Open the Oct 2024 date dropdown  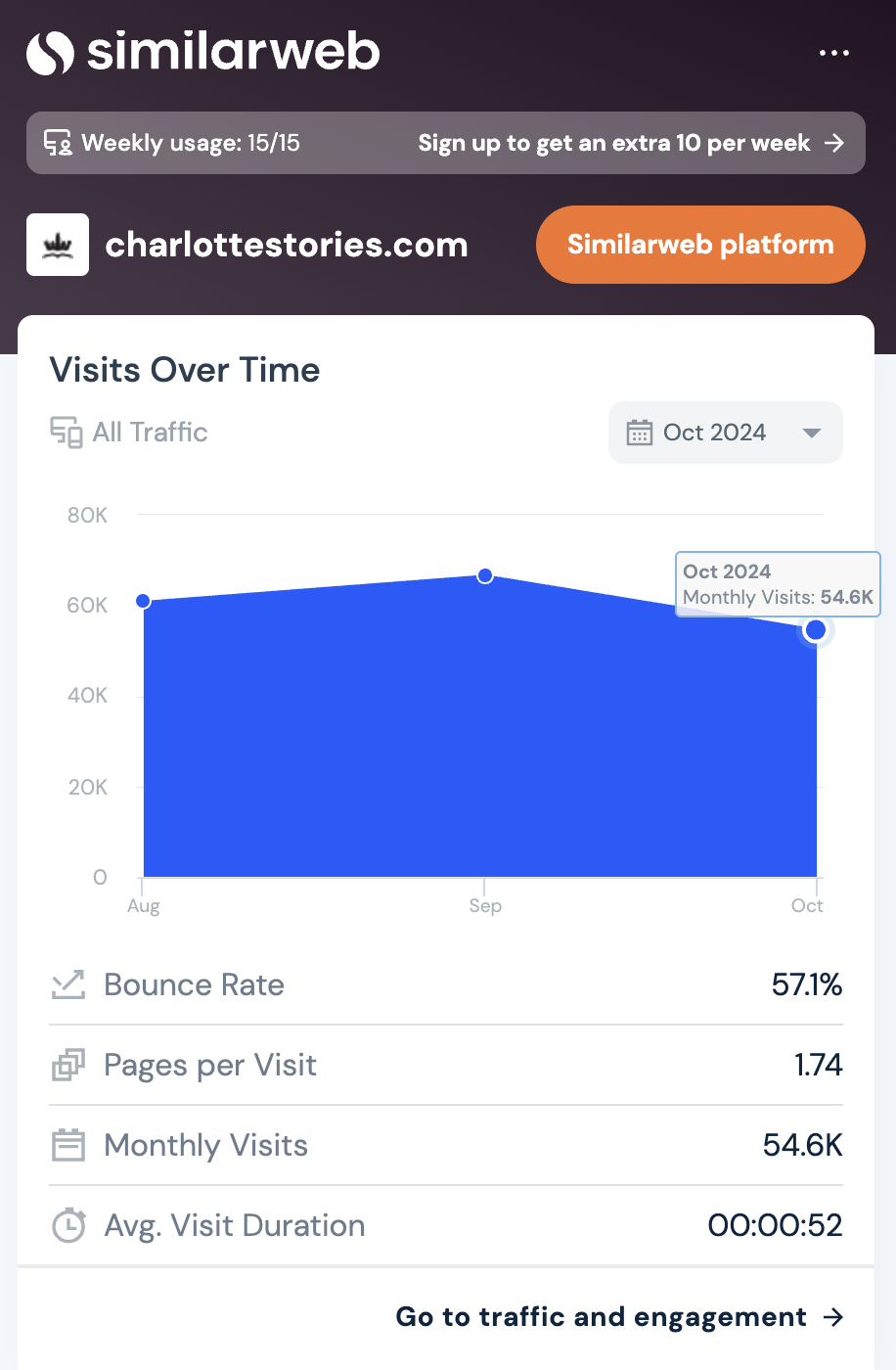pyautogui.click(x=715, y=433)
